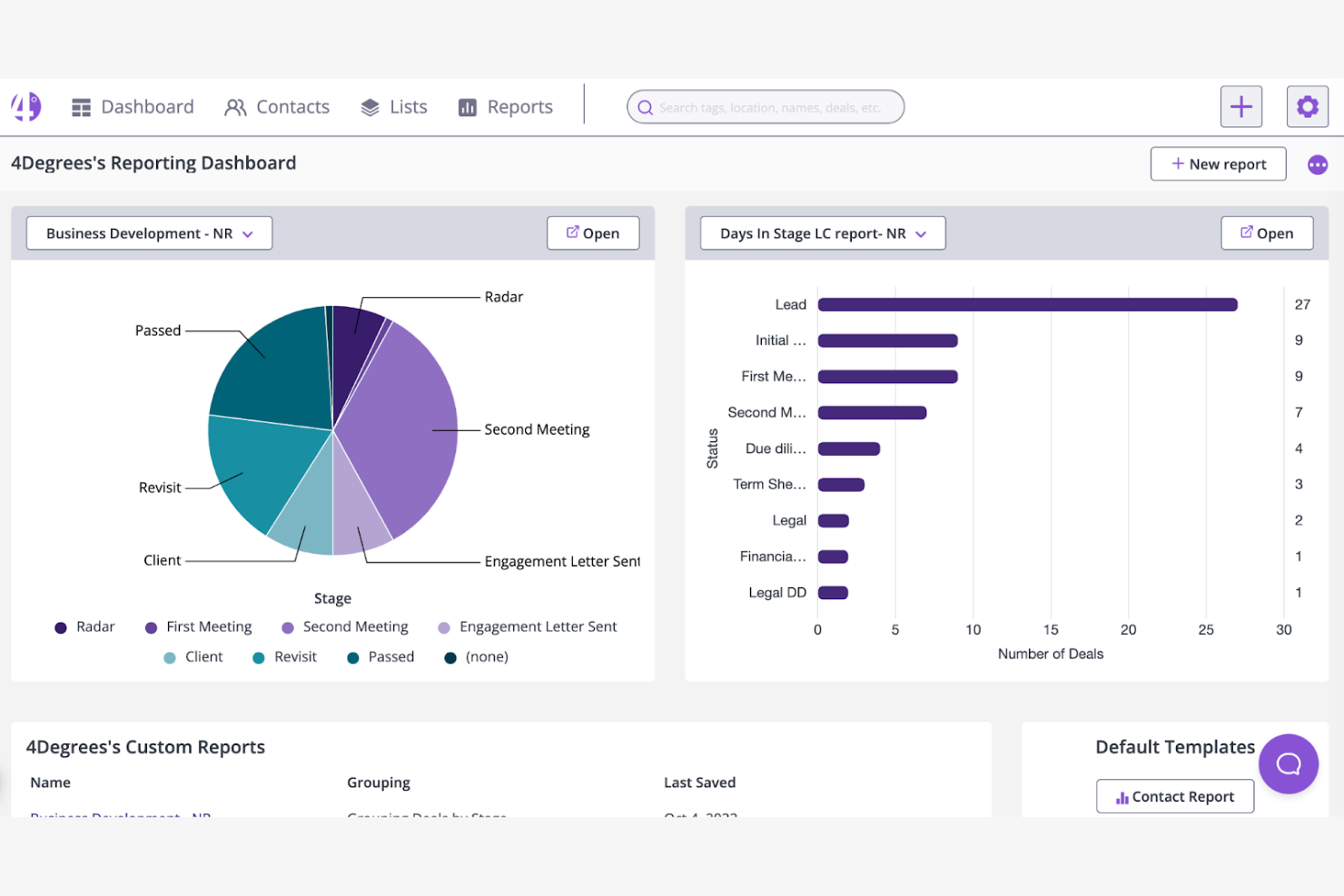Navigate to the Lists section

coord(393,106)
